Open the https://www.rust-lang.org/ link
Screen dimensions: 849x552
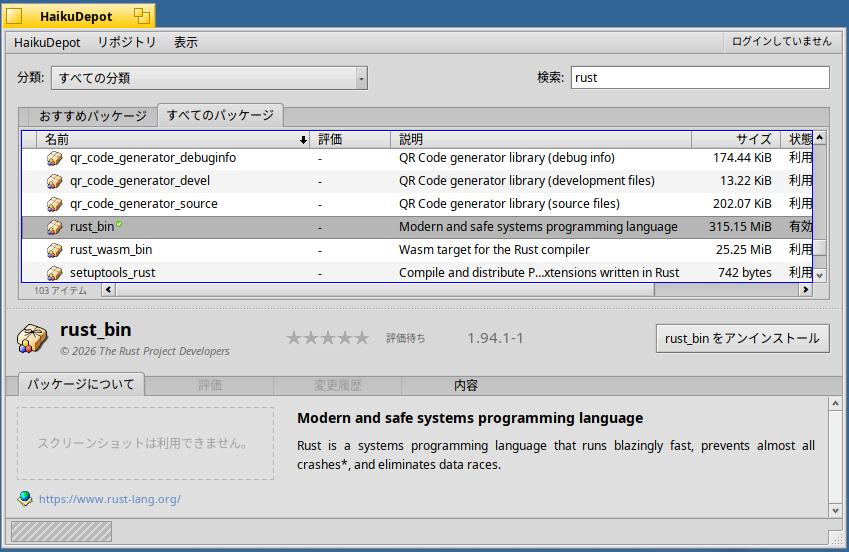[x=110, y=499]
